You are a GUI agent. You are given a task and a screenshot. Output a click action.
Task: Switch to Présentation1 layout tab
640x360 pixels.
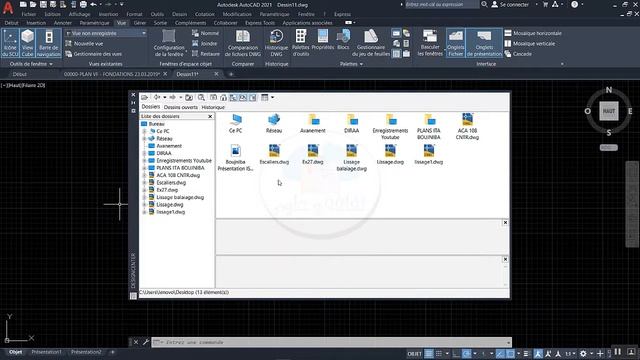coord(46,352)
